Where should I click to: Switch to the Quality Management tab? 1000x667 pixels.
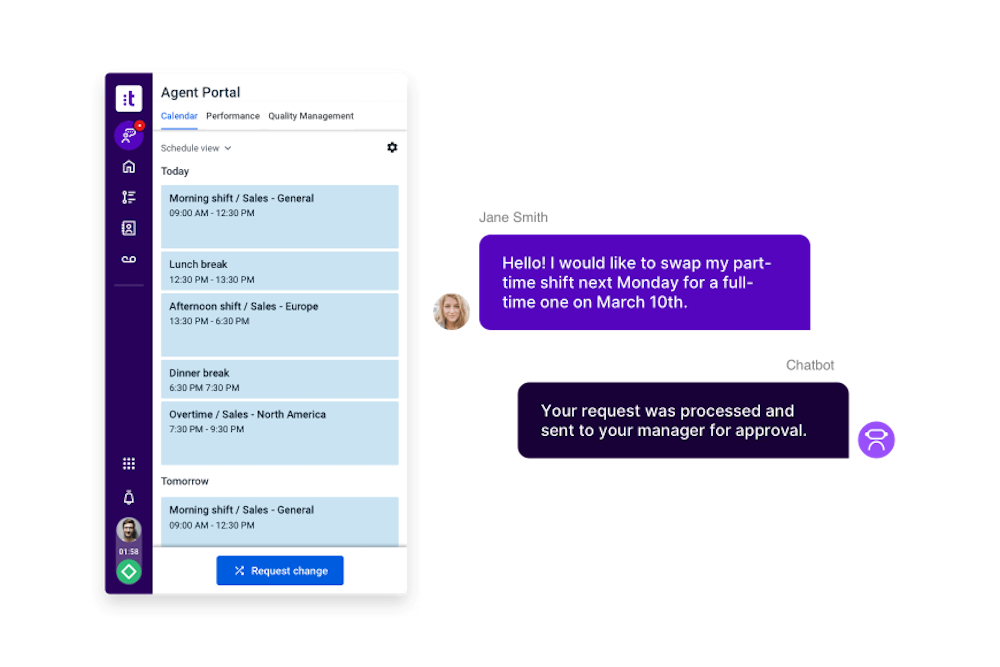tap(311, 116)
